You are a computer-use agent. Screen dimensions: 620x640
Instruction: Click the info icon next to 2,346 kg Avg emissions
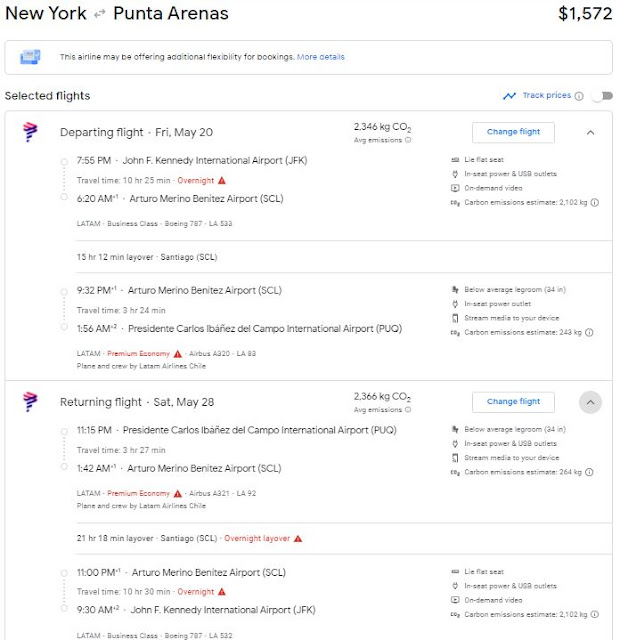[x=407, y=141]
